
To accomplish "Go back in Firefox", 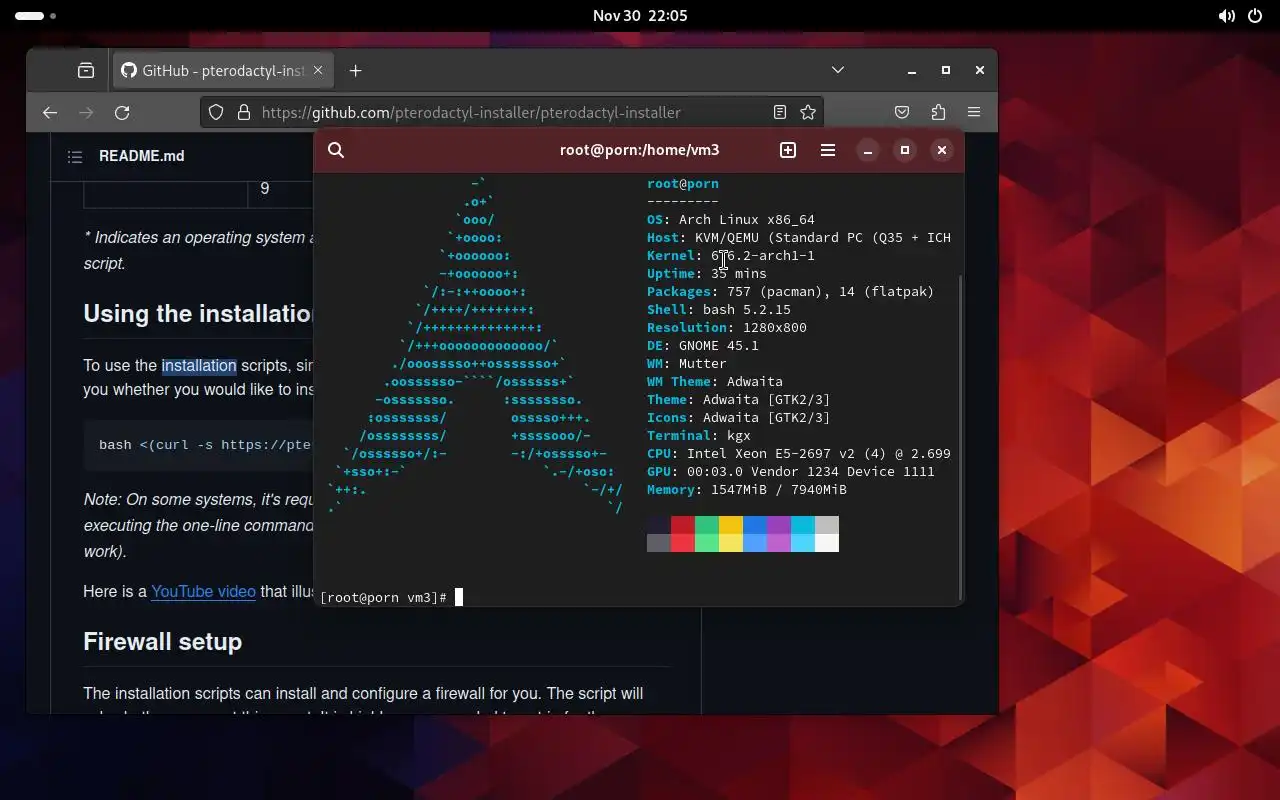I will (50, 113).
